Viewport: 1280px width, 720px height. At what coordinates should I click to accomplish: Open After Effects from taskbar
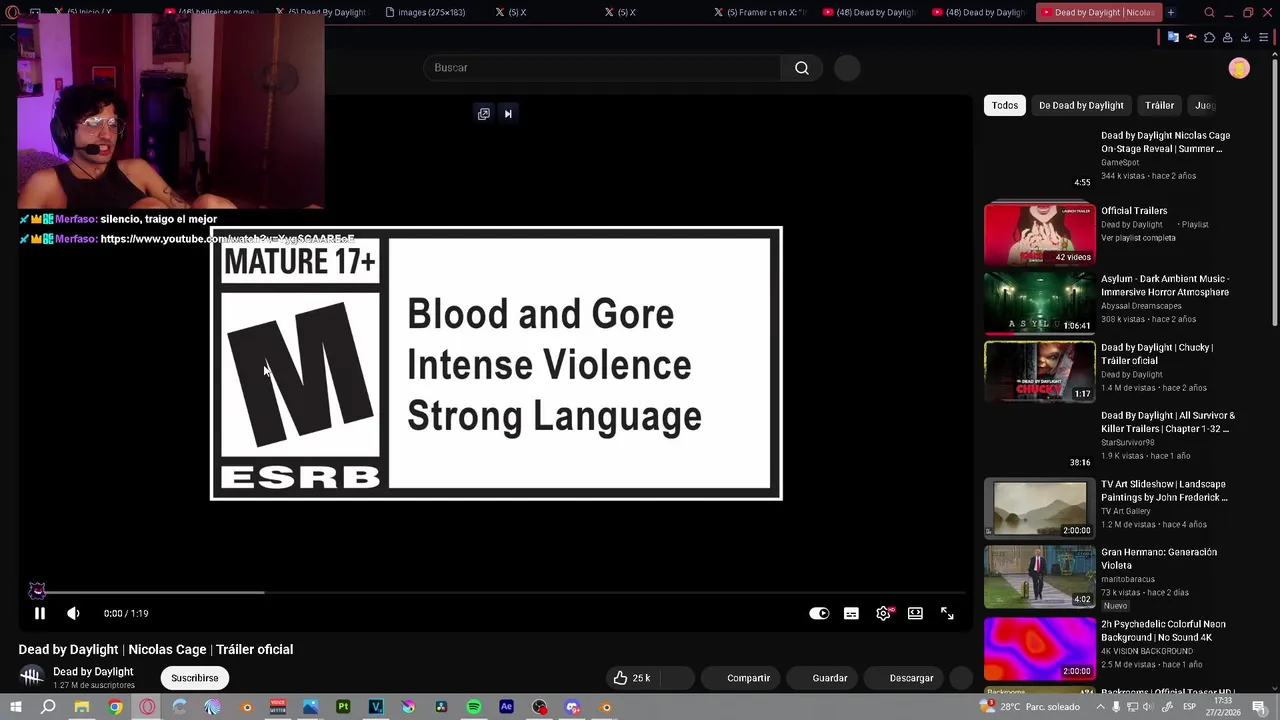506,707
